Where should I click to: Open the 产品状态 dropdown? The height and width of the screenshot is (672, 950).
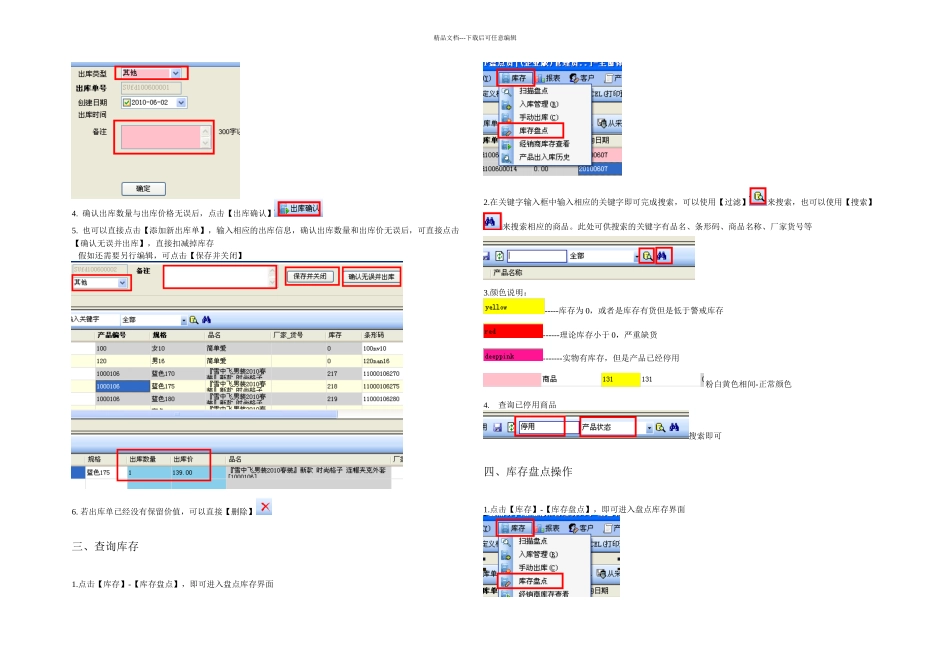point(649,428)
